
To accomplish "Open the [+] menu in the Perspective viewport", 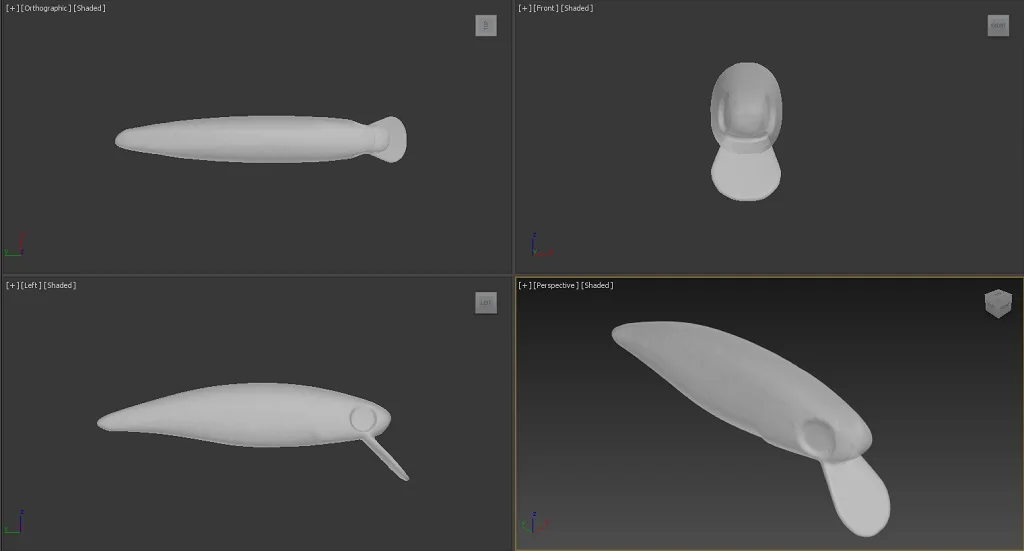I will pyautogui.click(x=524, y=286).
